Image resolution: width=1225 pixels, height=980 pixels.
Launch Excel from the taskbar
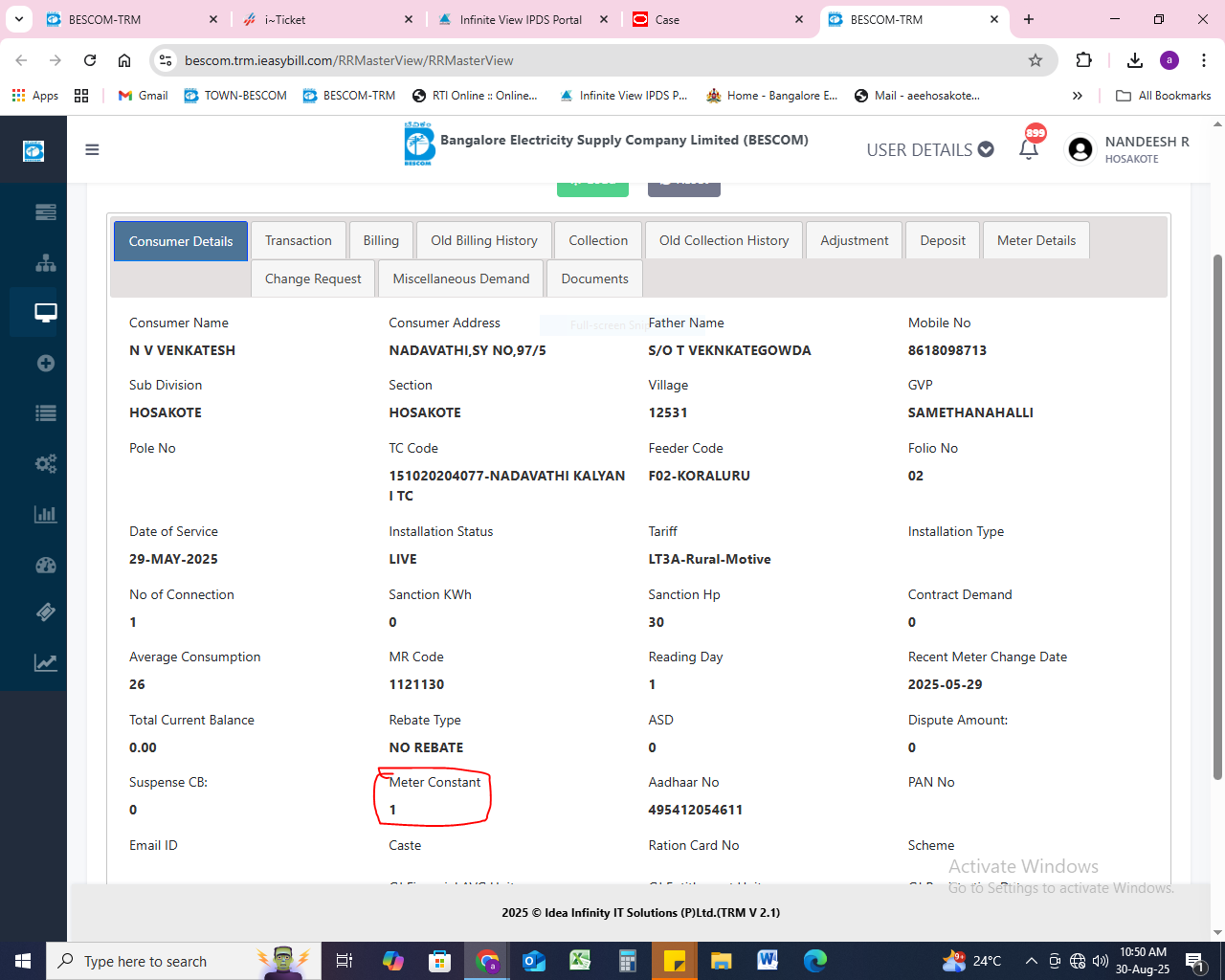[x=580, y=960]
